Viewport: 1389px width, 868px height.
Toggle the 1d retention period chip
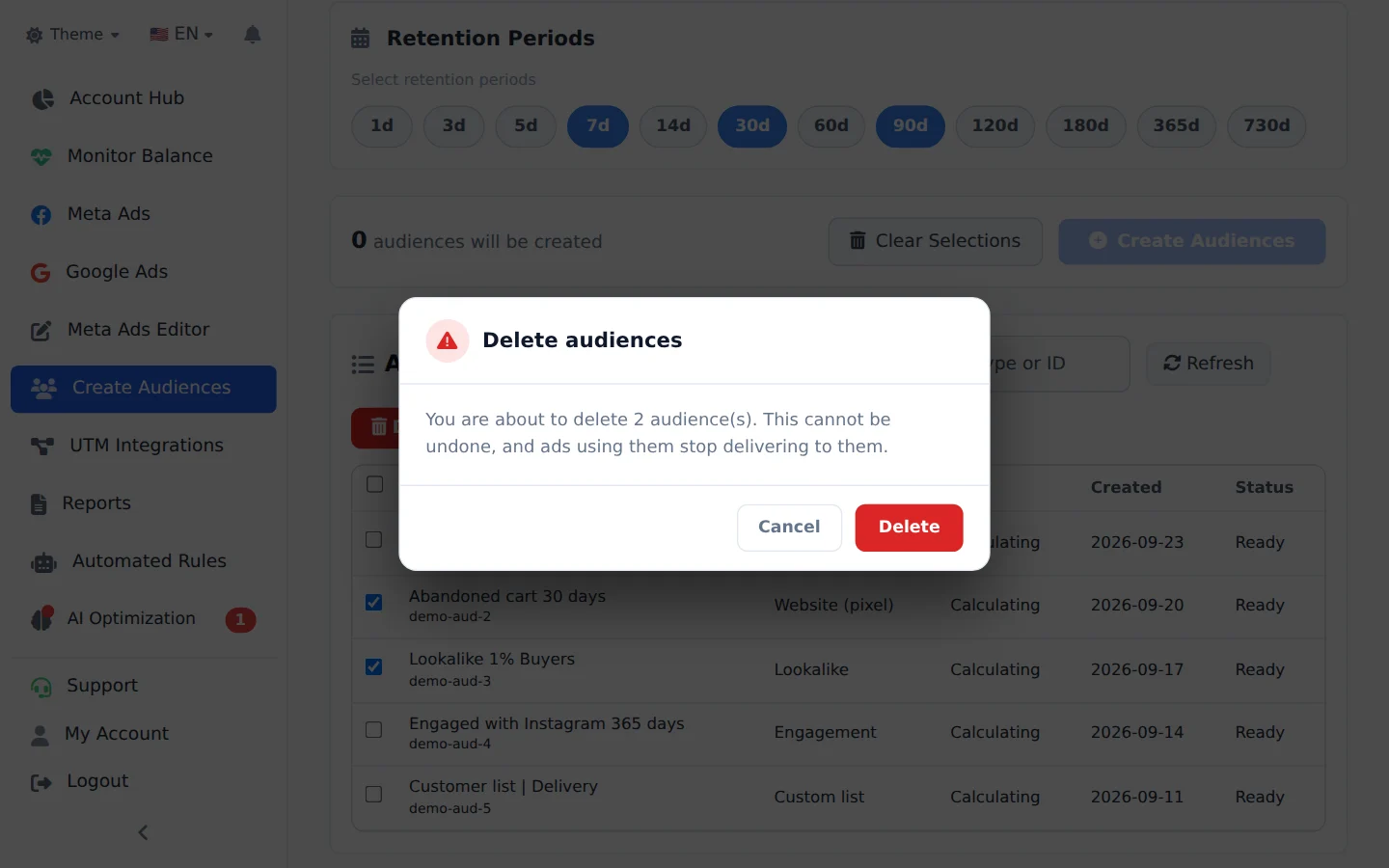pos(382,126)
